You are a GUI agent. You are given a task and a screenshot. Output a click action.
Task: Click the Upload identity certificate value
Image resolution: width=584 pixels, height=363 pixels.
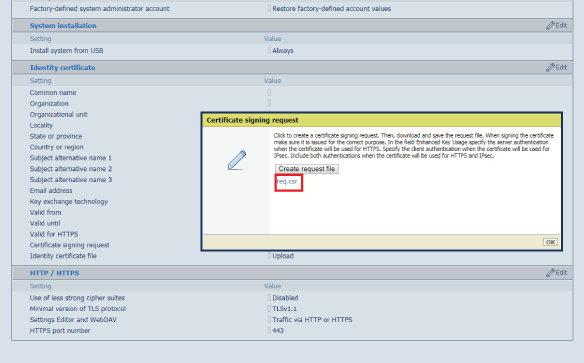[283, 256]
